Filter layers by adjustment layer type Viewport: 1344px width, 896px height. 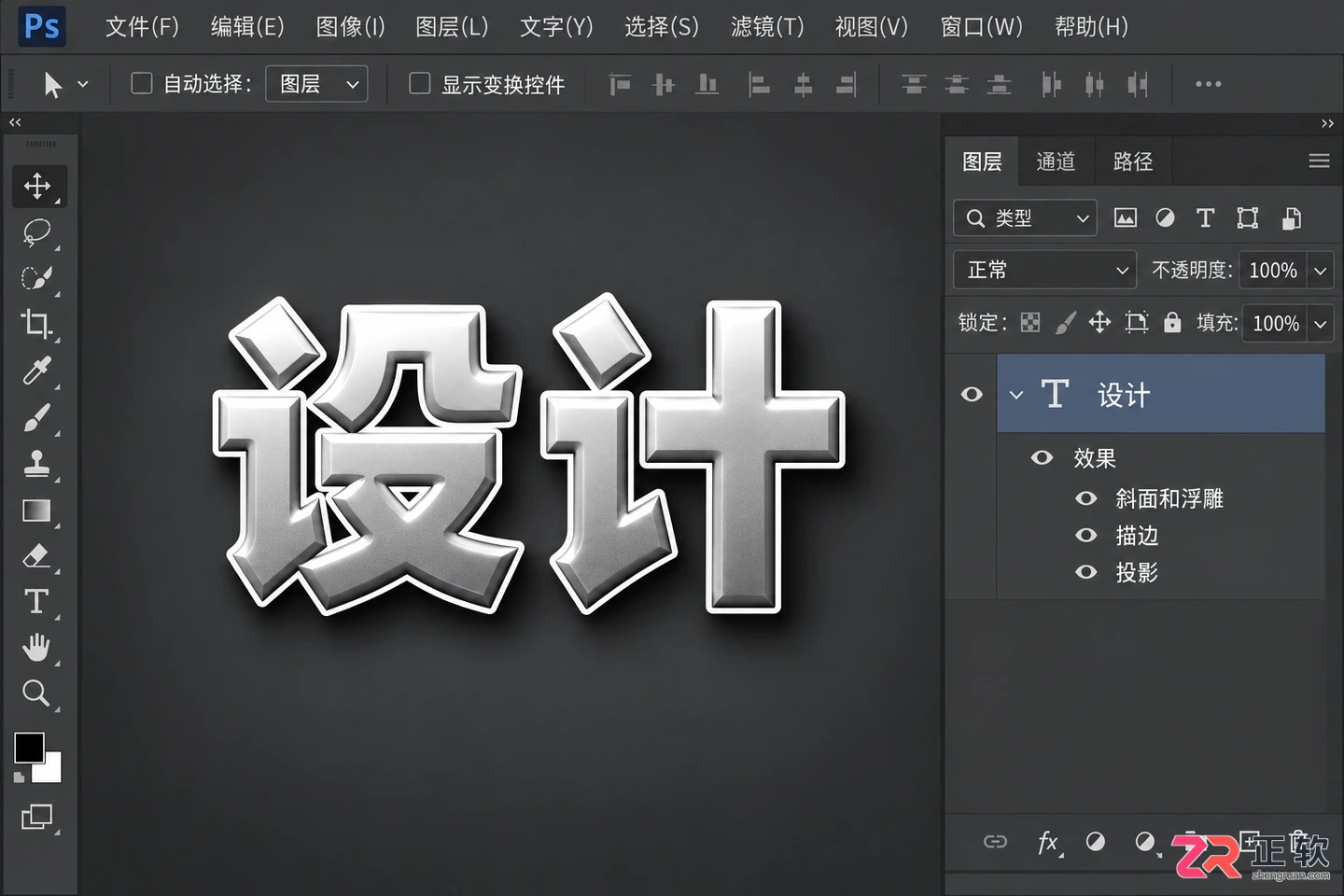coord(1165,218)
